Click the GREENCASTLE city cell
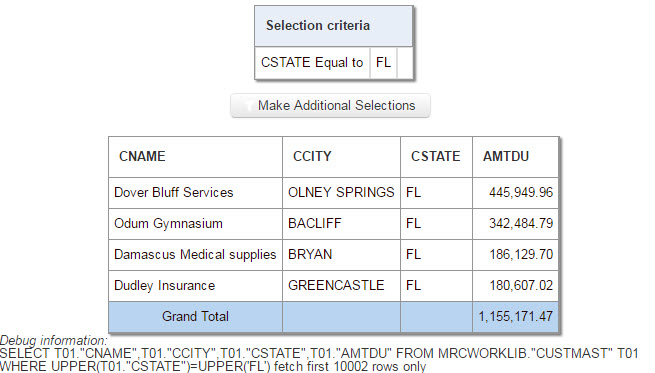Screen dimensions: 655x373 coord(341,286)
